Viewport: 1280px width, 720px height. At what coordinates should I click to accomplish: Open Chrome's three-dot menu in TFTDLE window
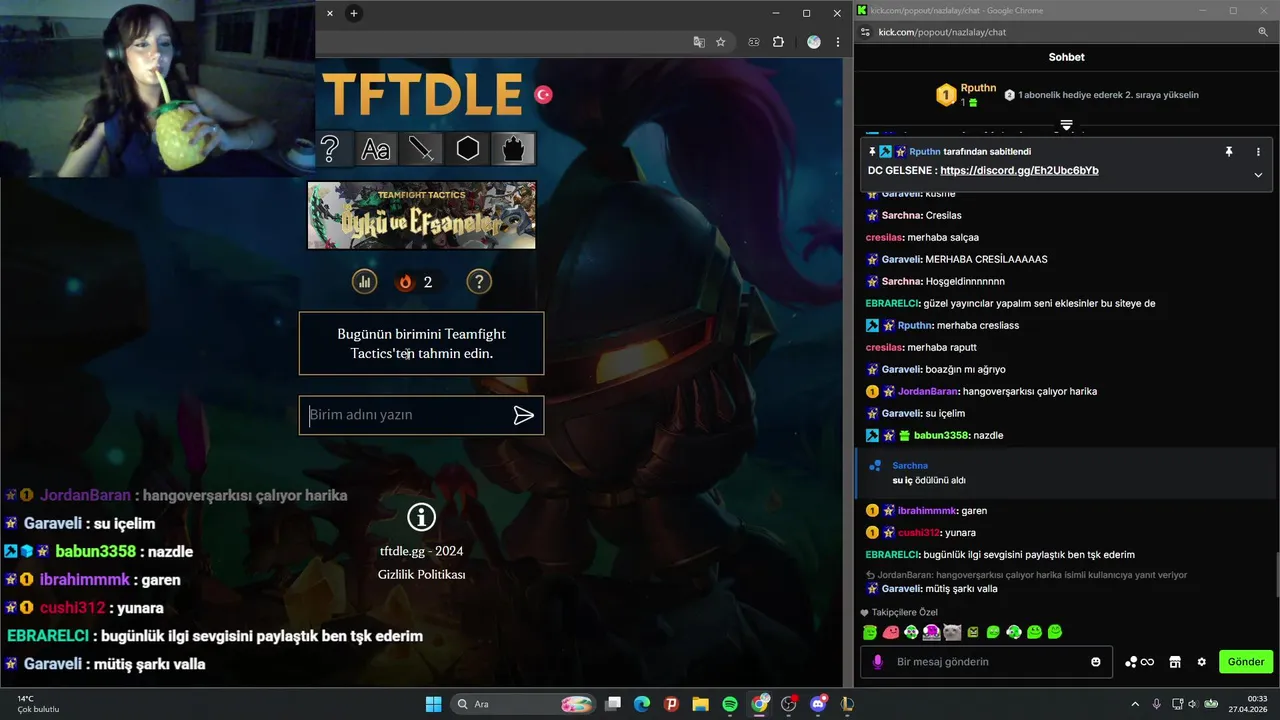838,42
